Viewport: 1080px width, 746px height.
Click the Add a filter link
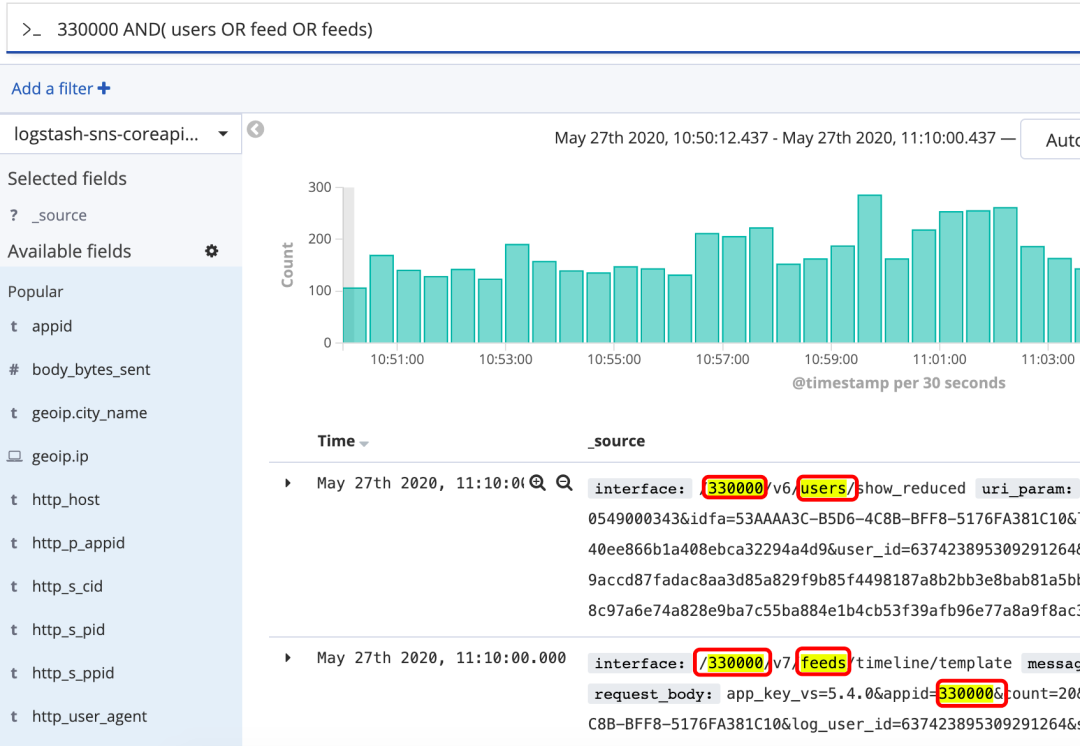point(52,89)
